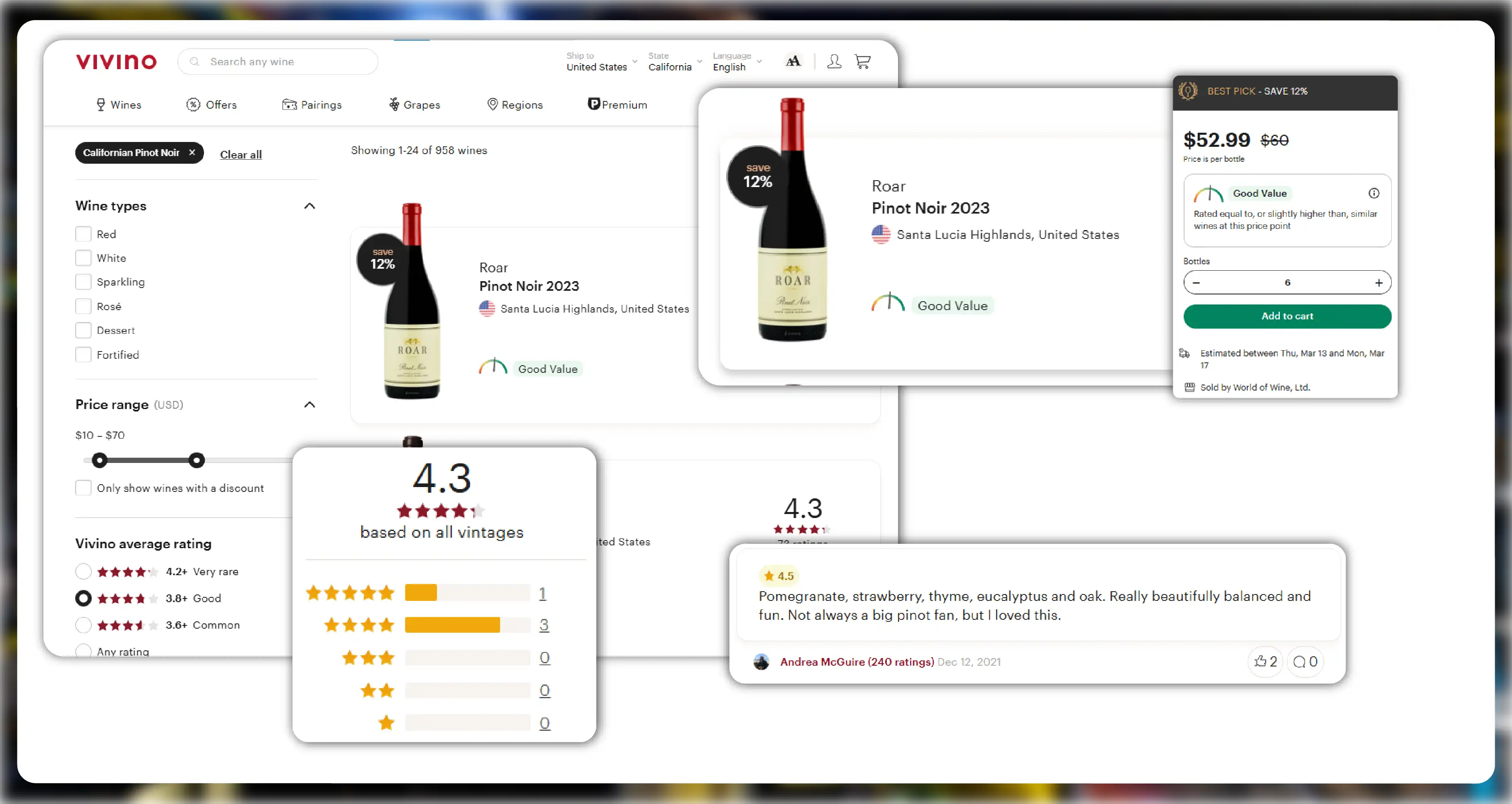
Task: Click the right price range slider handle
Action: coord(197,460)
